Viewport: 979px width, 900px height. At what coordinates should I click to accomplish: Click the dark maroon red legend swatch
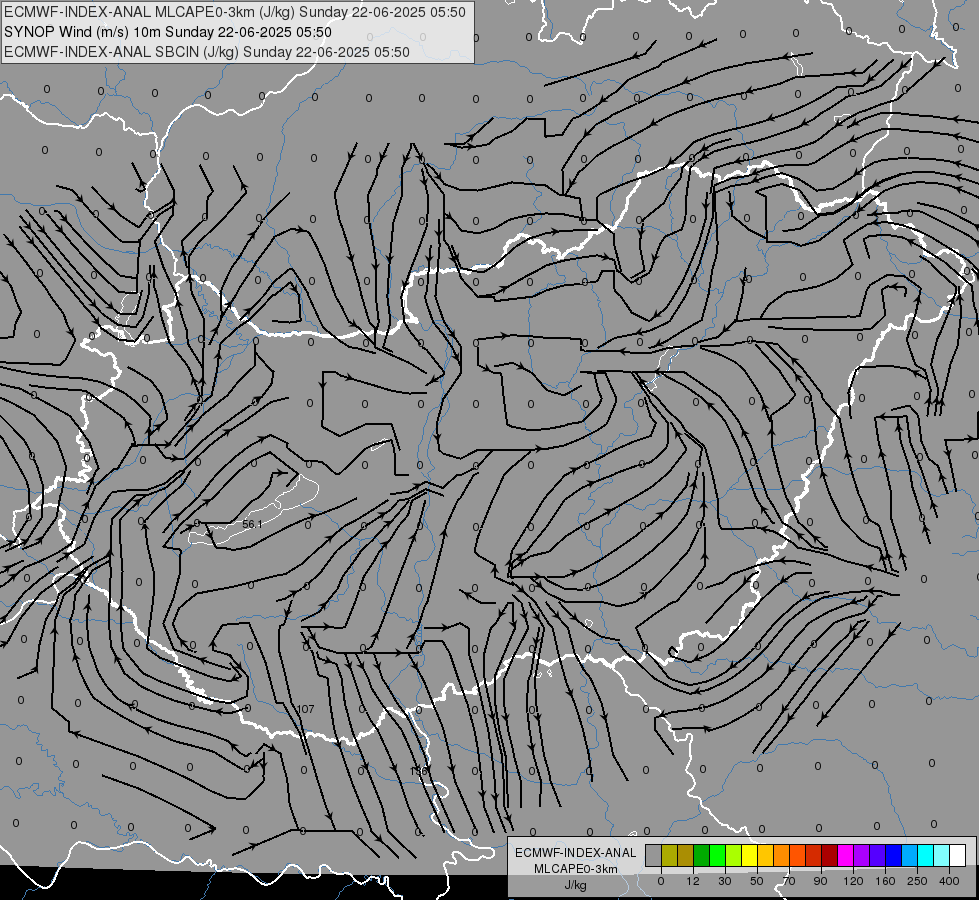[x=830, y=855]
